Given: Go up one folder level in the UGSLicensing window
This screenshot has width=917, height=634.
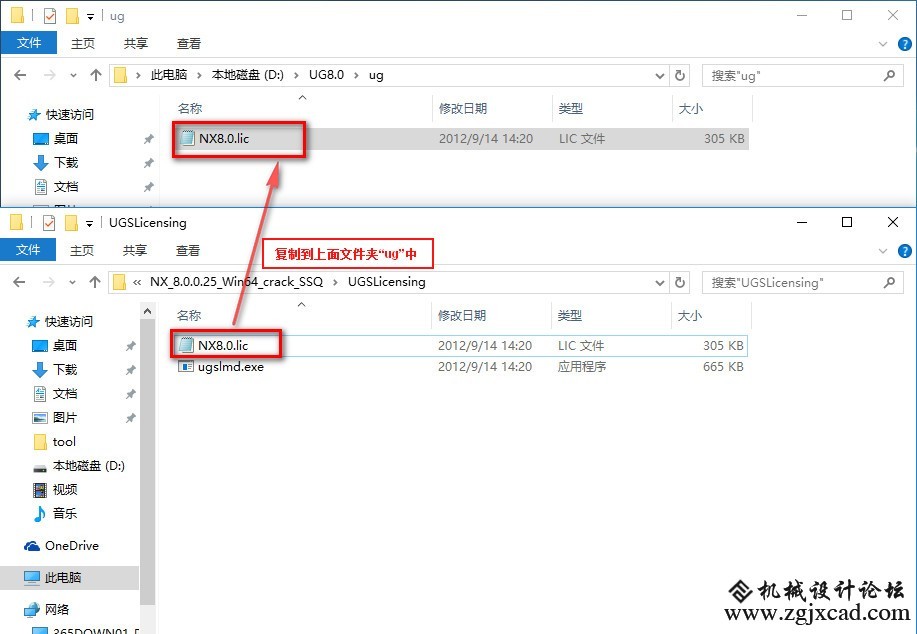Looking at the screenshot, I should point(95,282).
